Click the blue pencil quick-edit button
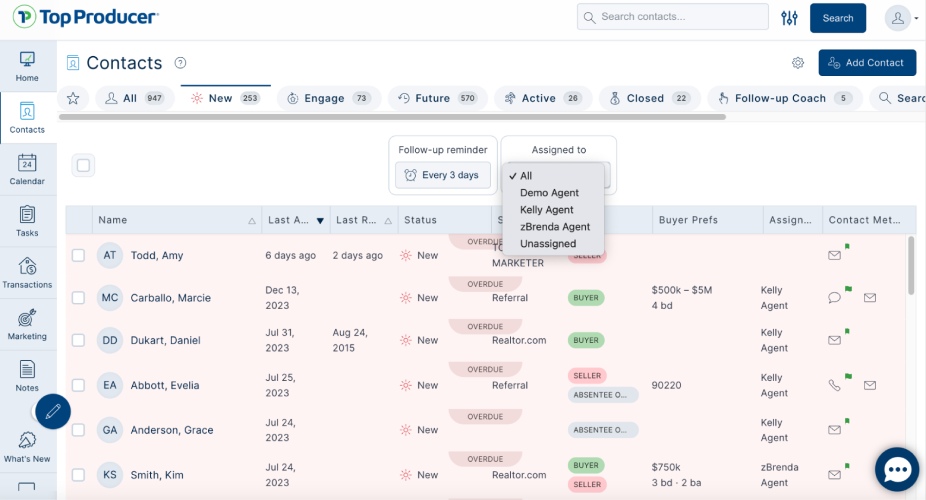 click(53, 411)
